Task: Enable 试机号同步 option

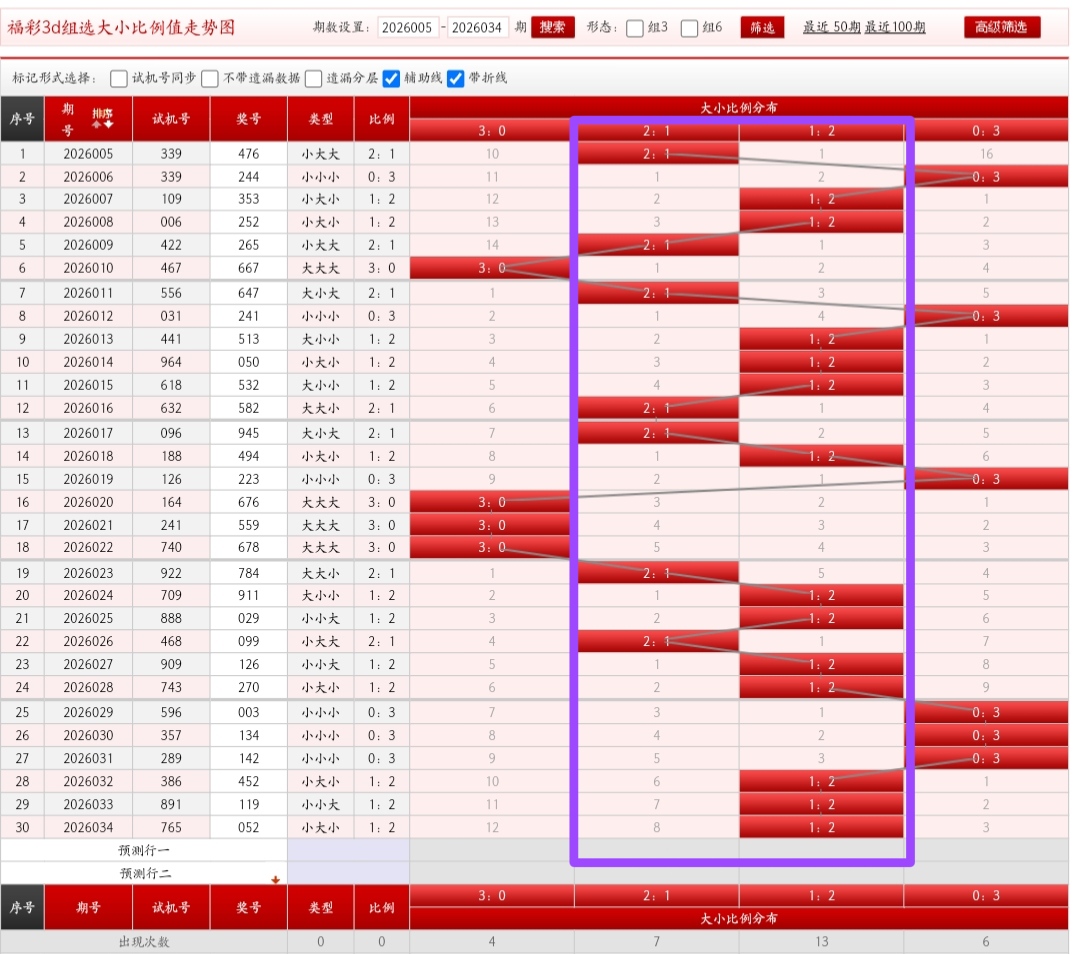Action: click(119, 78)
